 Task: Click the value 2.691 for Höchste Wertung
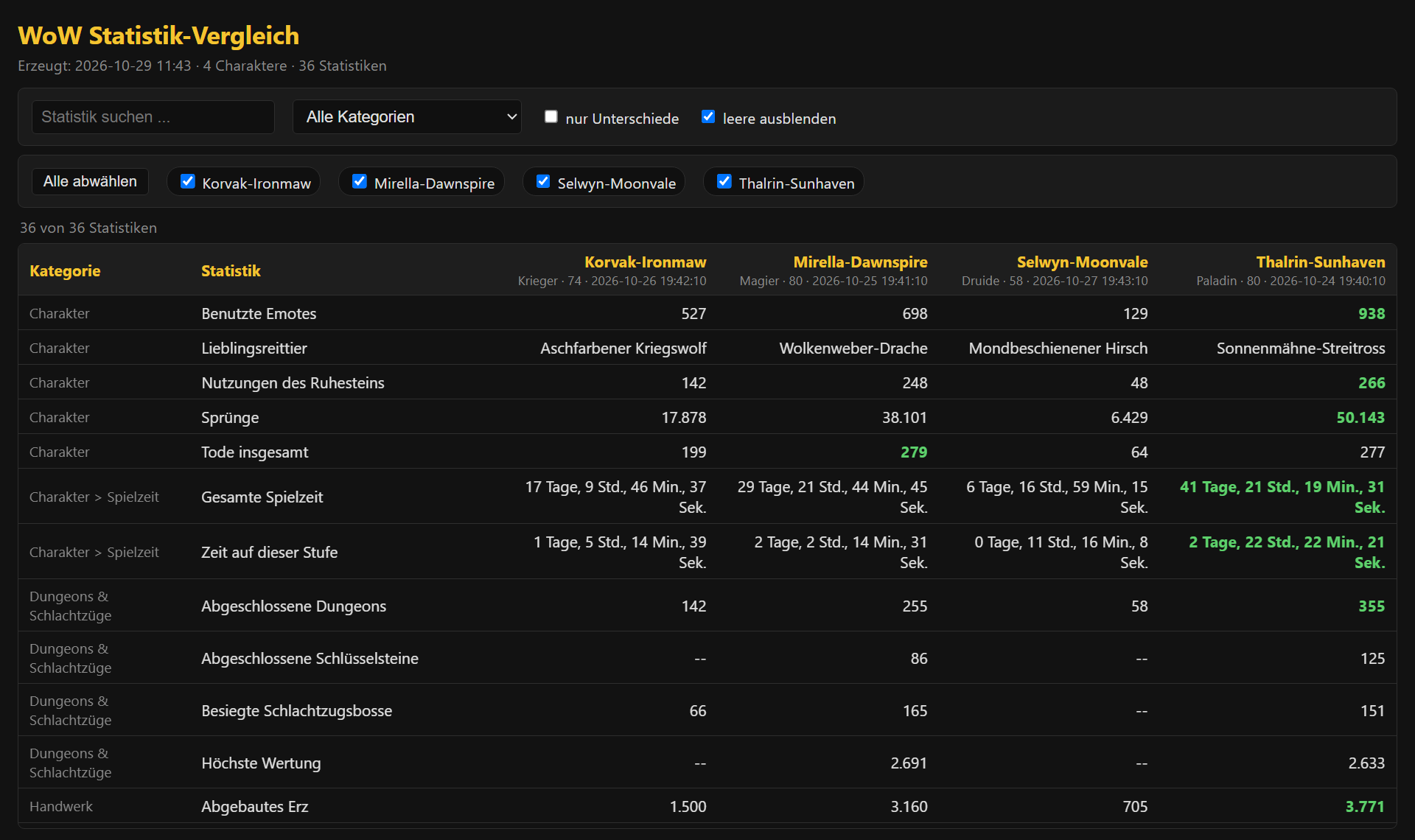pyautogui.click(x=909, y=763)
